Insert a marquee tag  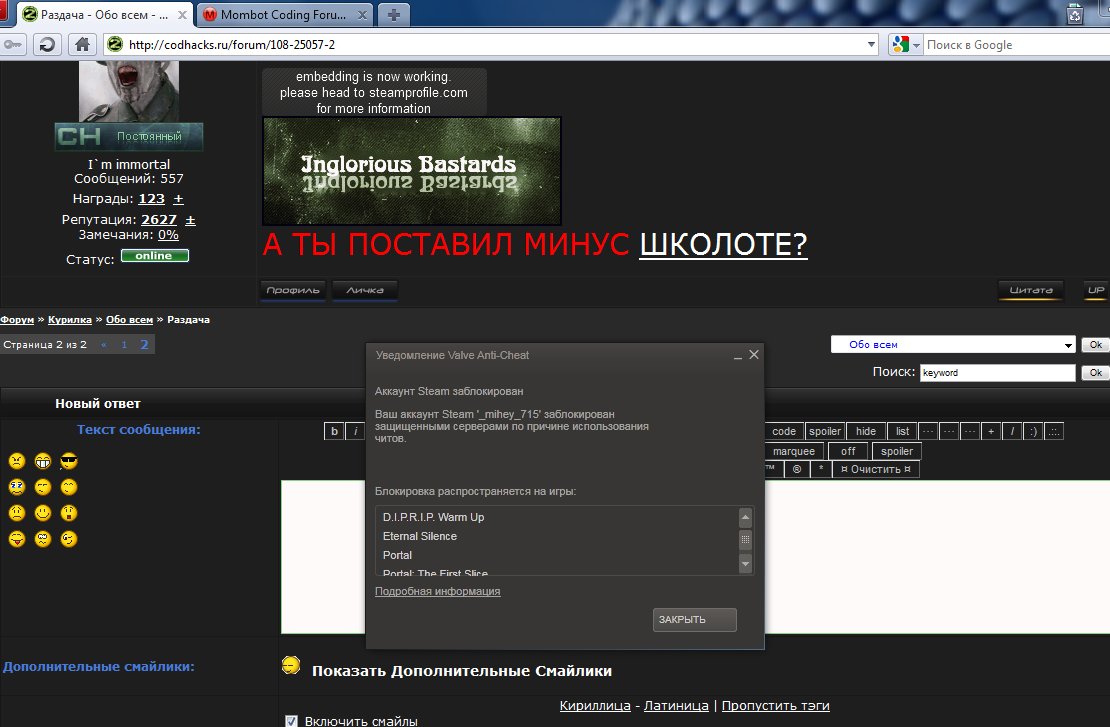794,451
